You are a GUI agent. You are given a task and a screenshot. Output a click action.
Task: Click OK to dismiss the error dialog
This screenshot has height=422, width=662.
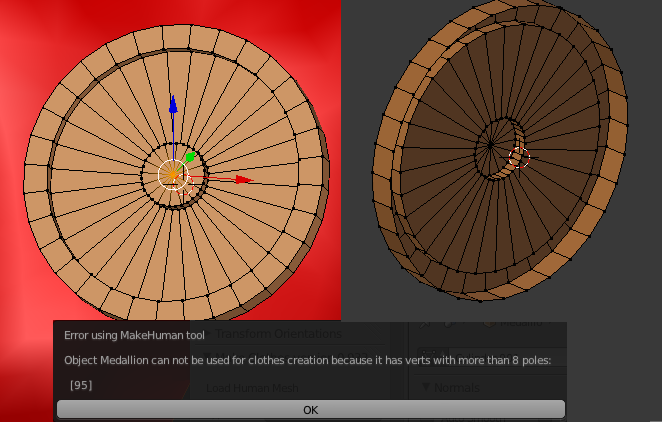(x=310, y=410)
